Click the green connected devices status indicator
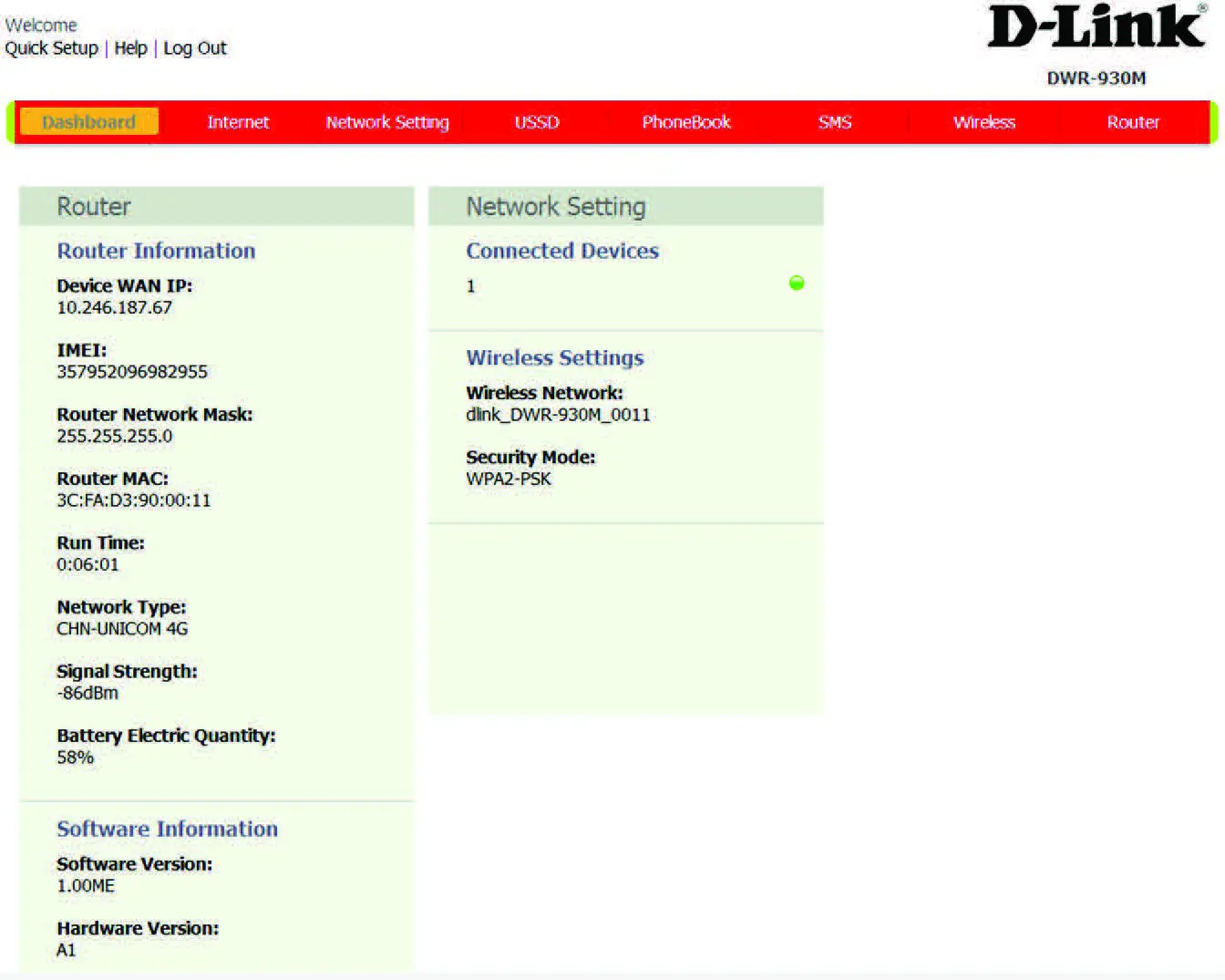This screenshot has height=980, width=1225. [797, 284]
